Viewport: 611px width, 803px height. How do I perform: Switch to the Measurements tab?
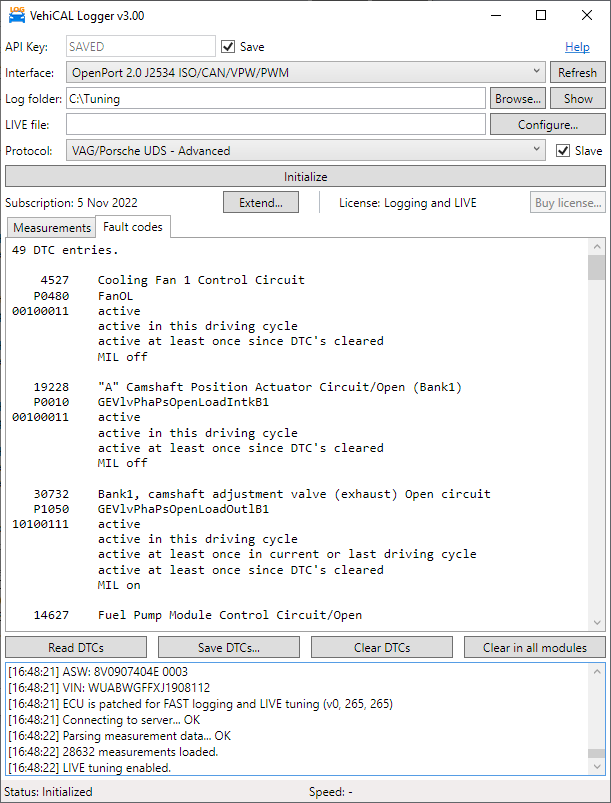tap(51, 228)
